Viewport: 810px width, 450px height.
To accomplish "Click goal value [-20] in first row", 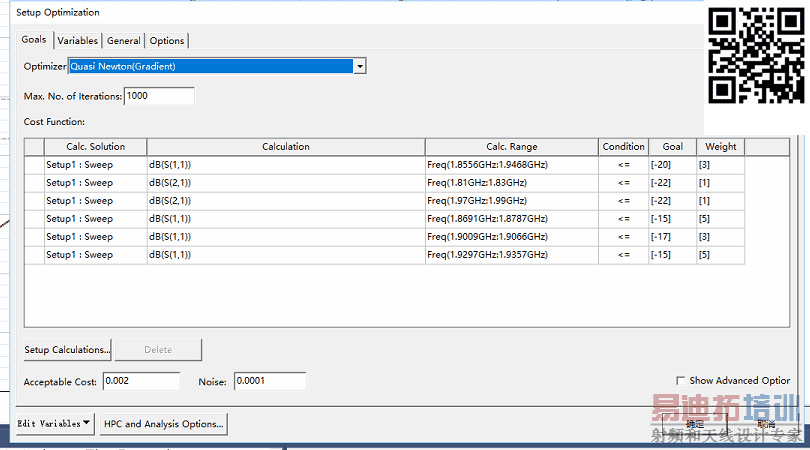I will pyautogui.click(x=673, y=165).
